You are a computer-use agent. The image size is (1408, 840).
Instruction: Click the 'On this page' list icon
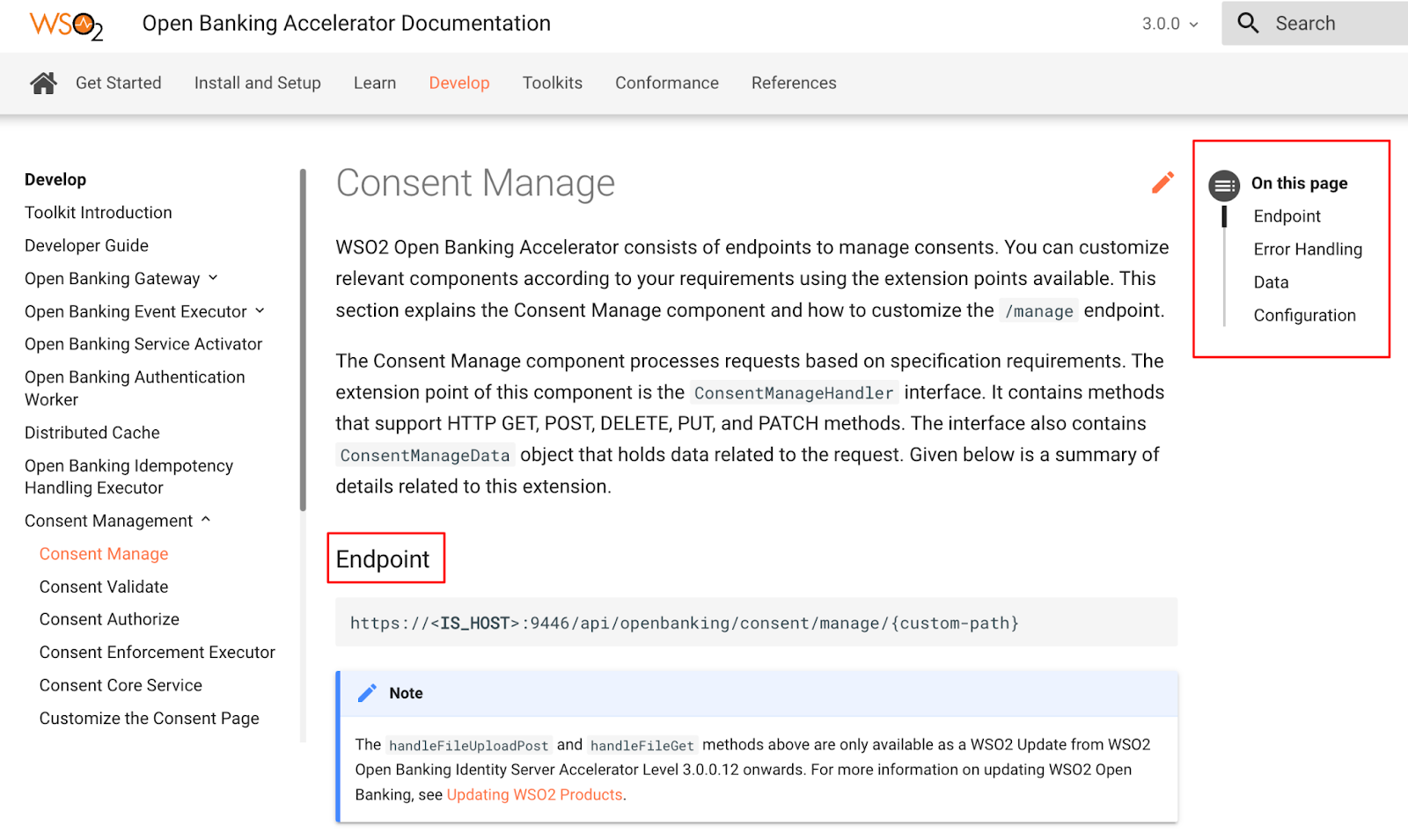[1223, 184]
